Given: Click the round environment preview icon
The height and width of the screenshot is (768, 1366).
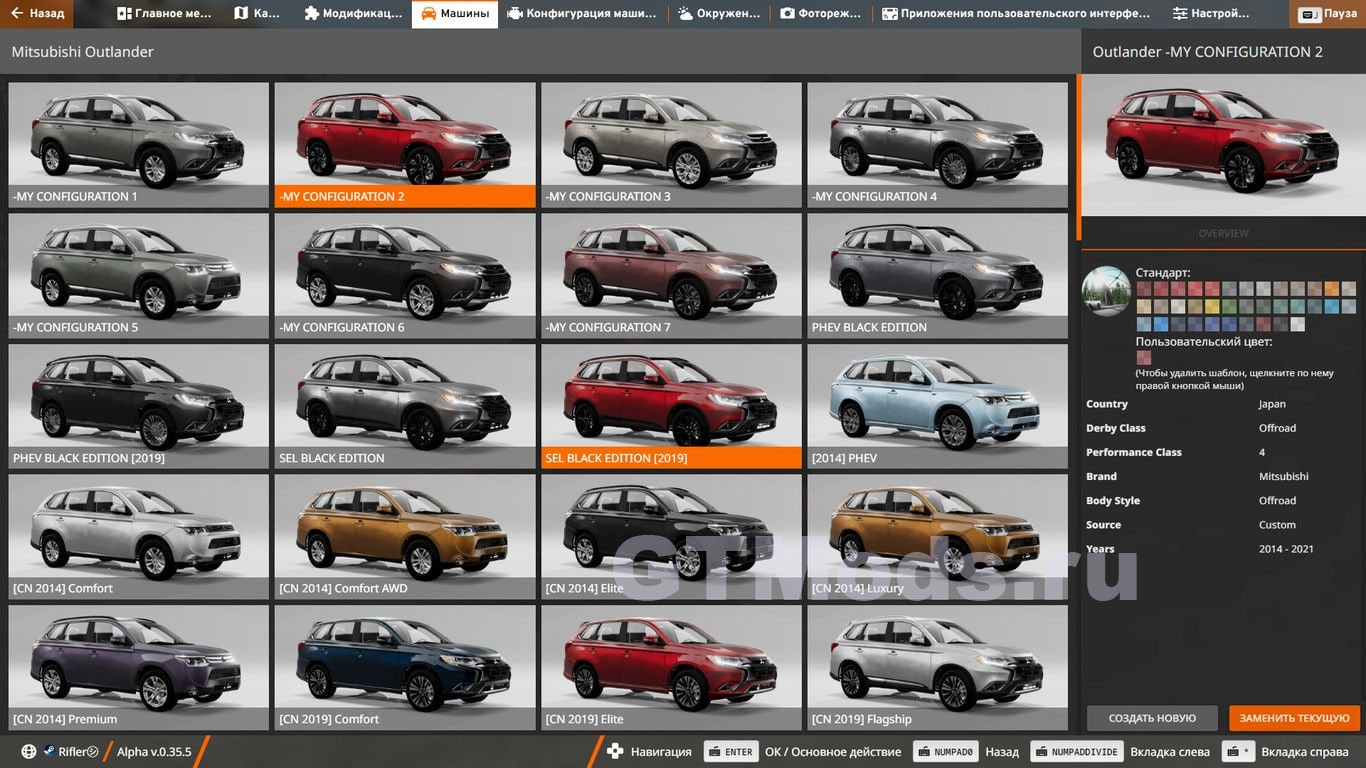Looking at the screenshot, I should [1106, 291].
